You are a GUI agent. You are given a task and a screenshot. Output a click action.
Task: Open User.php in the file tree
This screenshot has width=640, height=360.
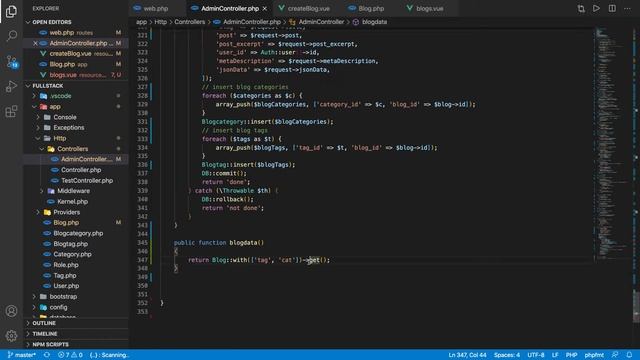(66, 286)
